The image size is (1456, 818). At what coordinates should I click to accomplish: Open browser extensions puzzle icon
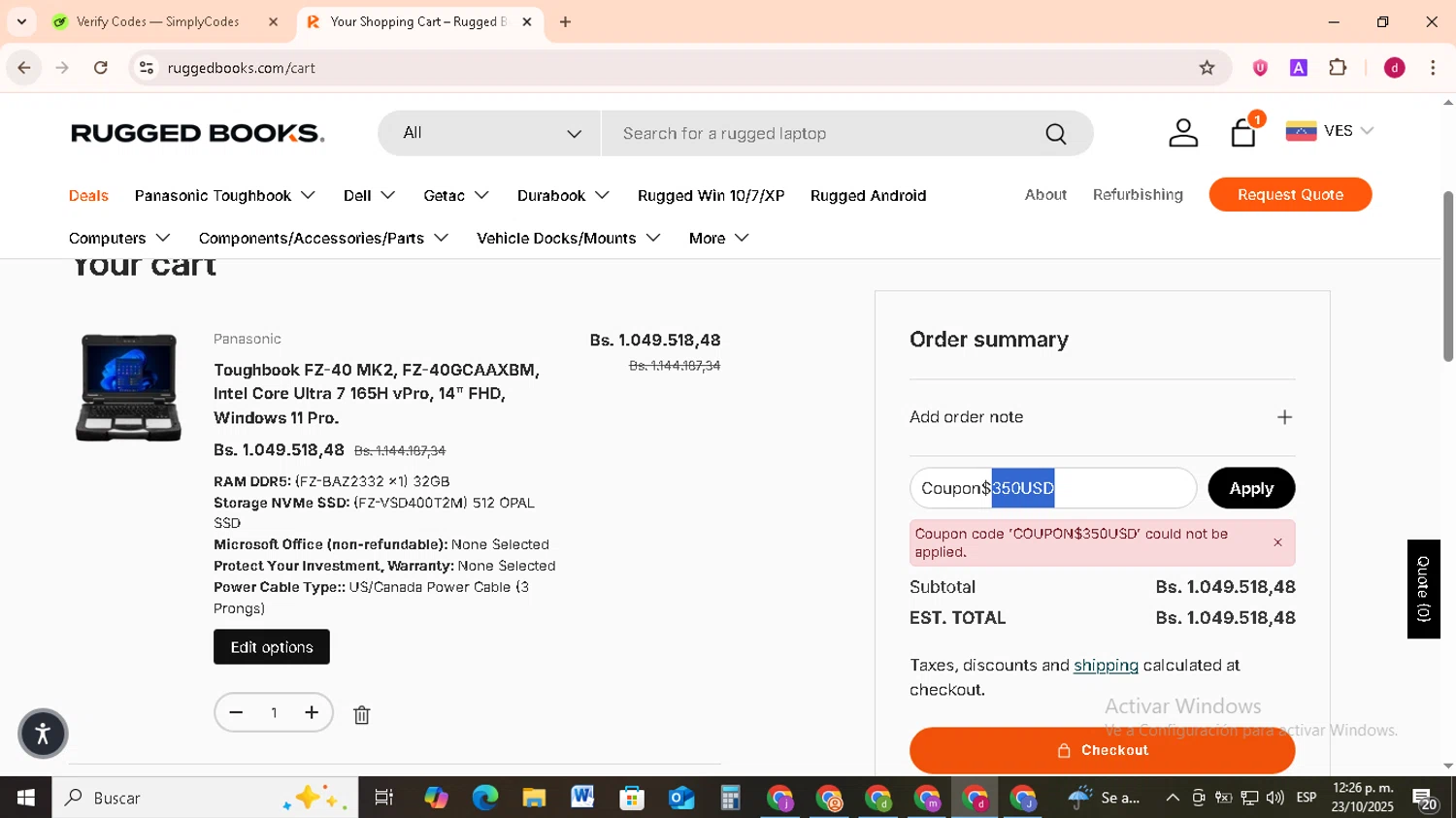click(x=1338, y=68)
